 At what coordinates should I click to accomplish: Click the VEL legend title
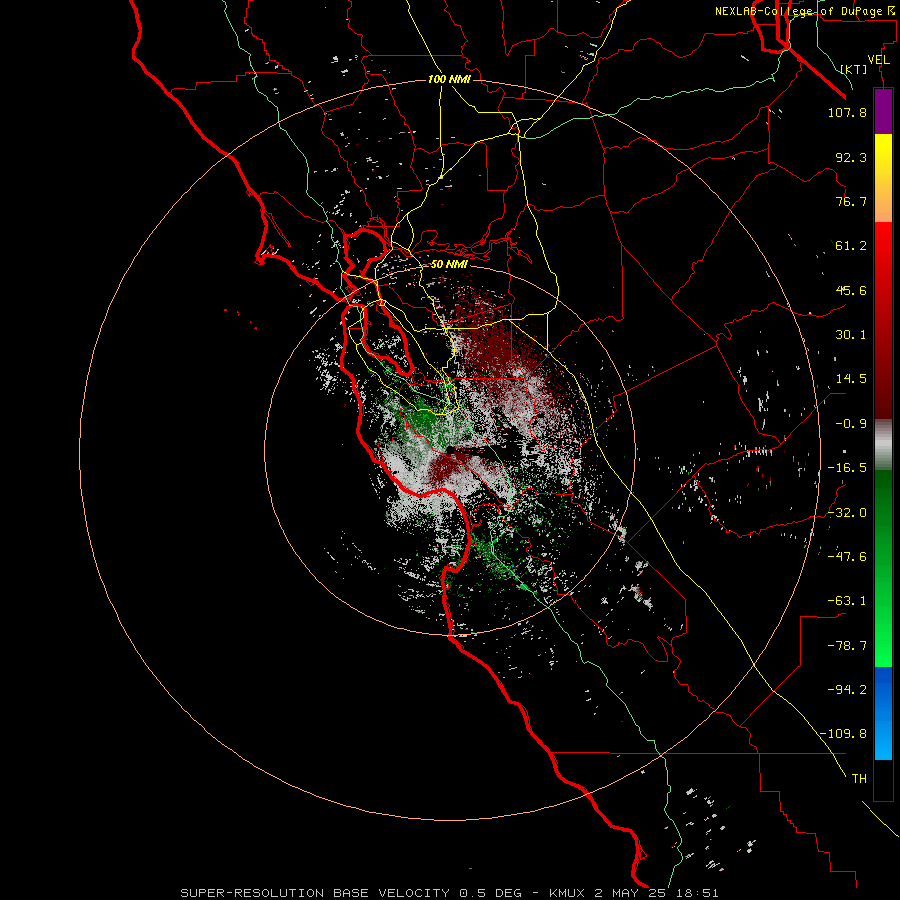tap(878, 60)
